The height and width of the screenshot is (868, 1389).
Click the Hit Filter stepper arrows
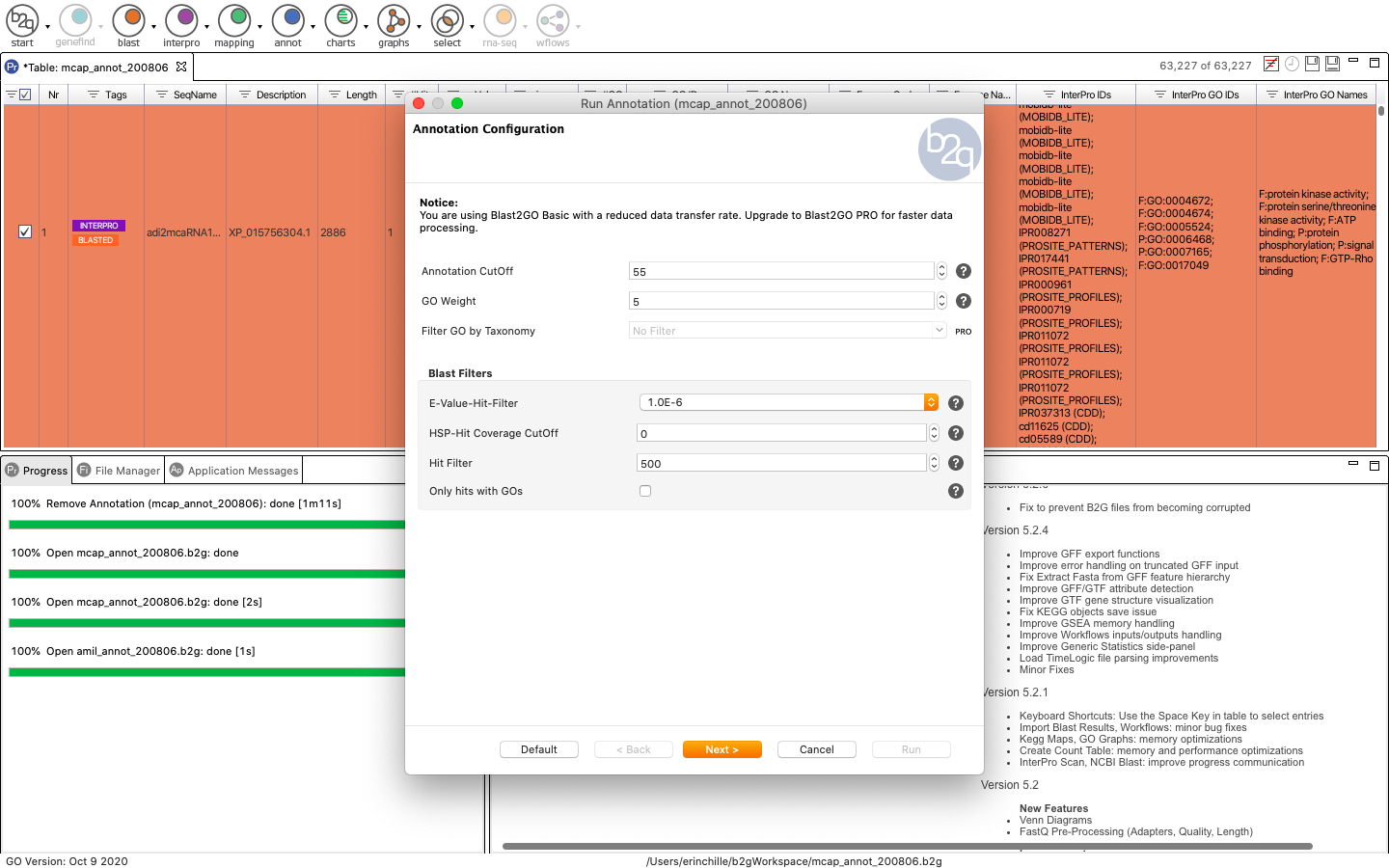(x=934, y=463)
